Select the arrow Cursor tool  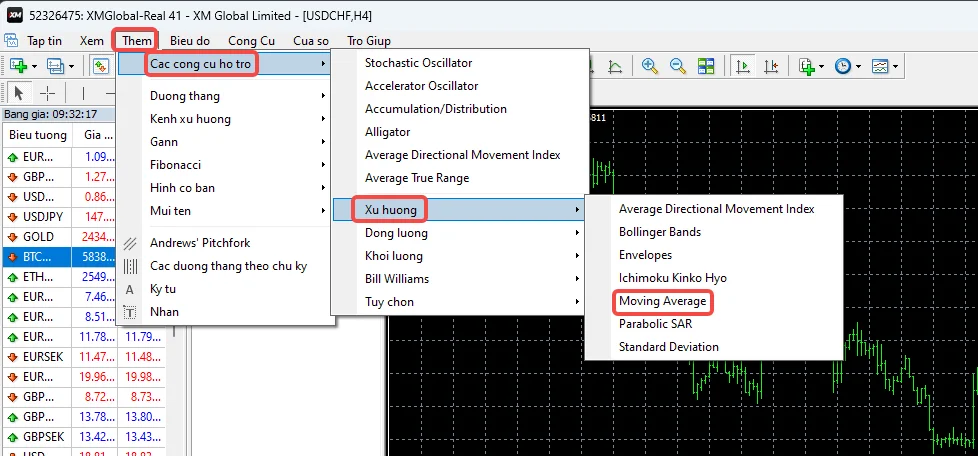(18, 94)
